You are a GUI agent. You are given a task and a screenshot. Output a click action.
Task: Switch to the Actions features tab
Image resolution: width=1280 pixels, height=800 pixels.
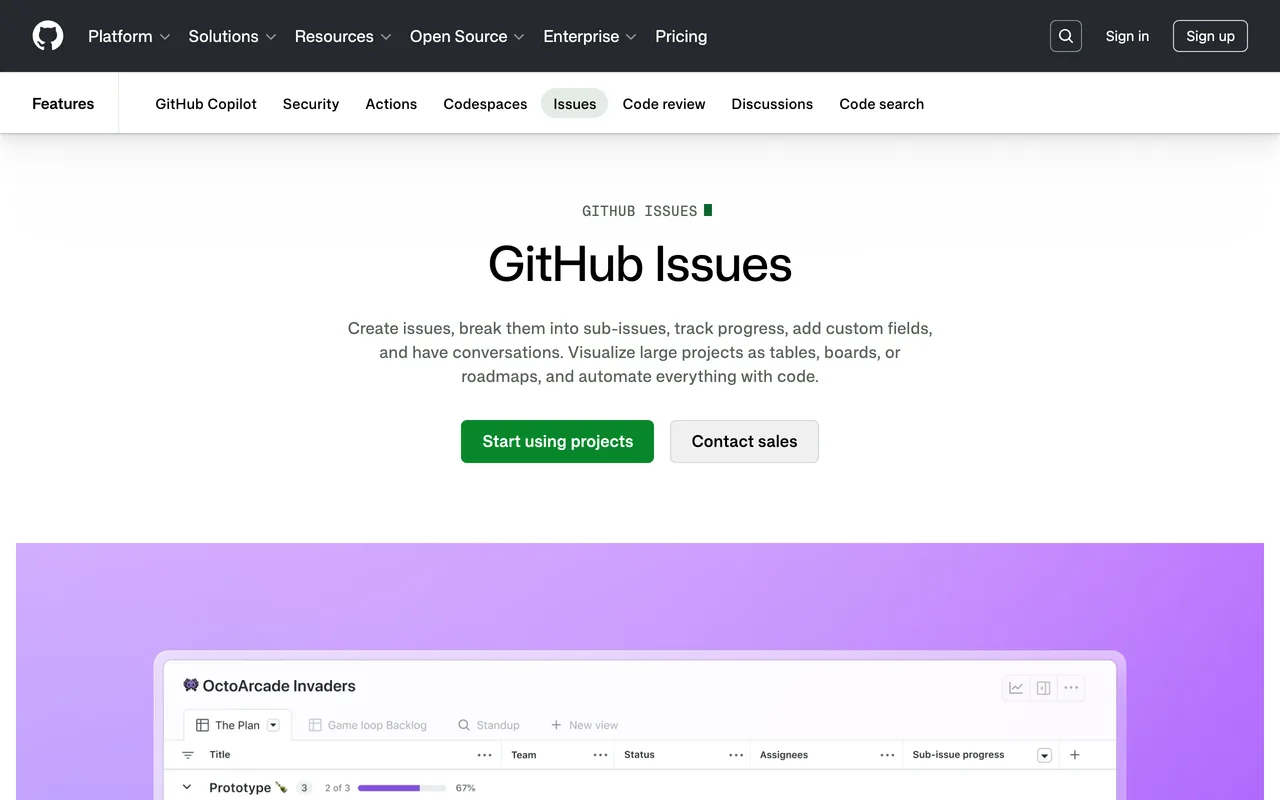pos(391,104)
